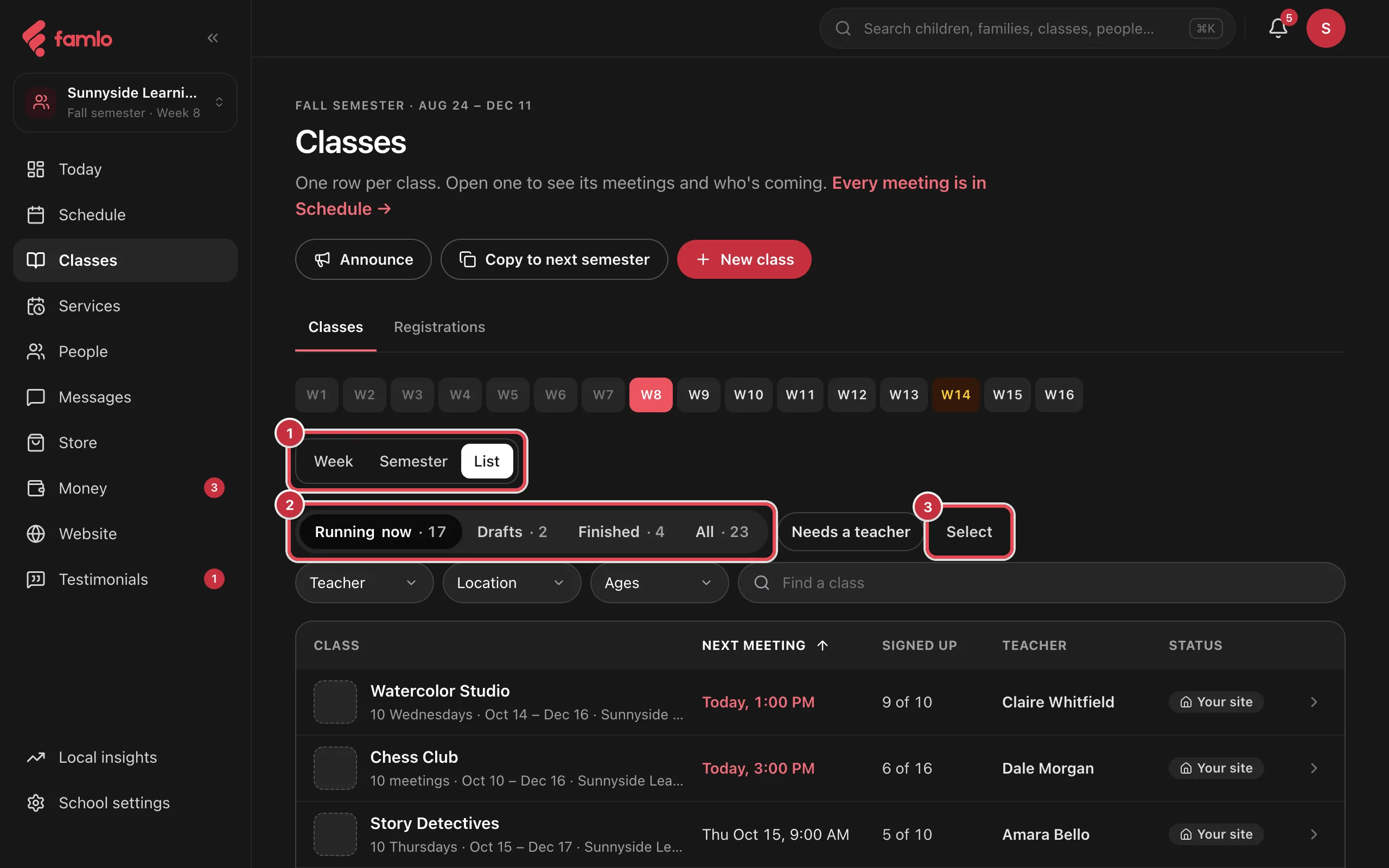This screenshot has width=1389, height=868.
Task: Switch view to Week
Action: click(x=333, y=461)
